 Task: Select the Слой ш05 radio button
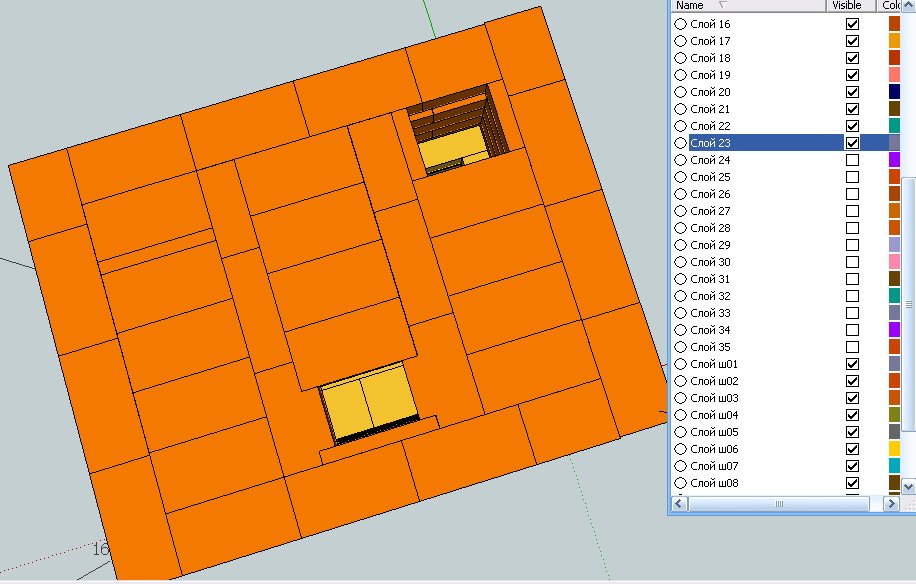pos(681,432)
